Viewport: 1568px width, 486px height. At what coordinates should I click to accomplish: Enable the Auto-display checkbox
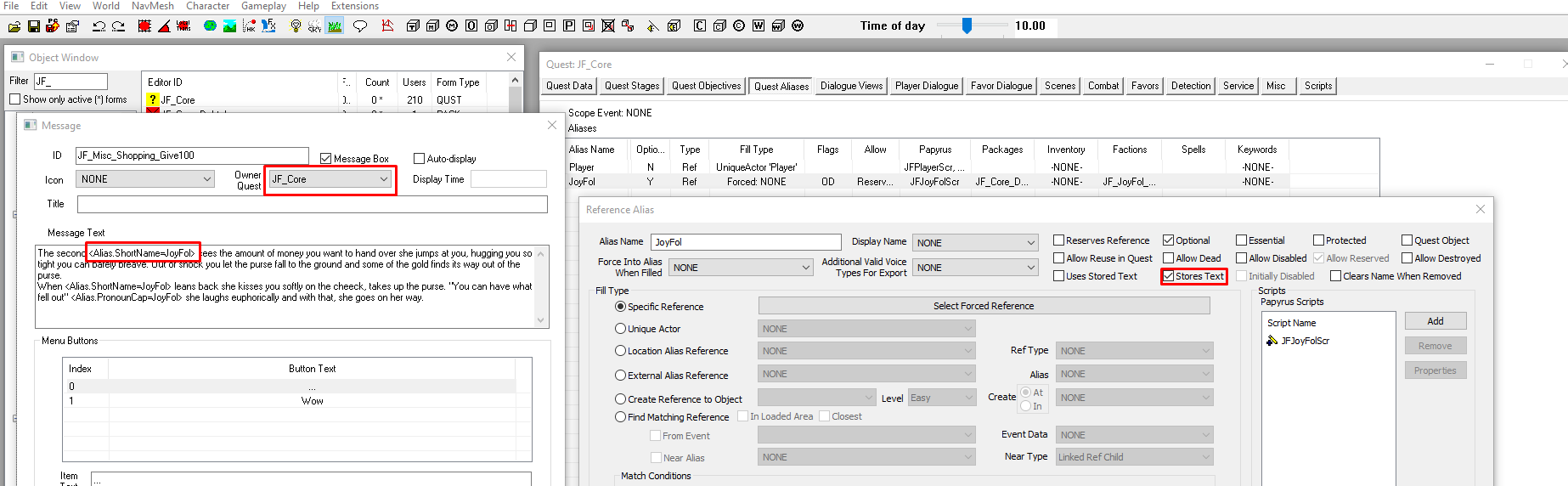[419, 159]
